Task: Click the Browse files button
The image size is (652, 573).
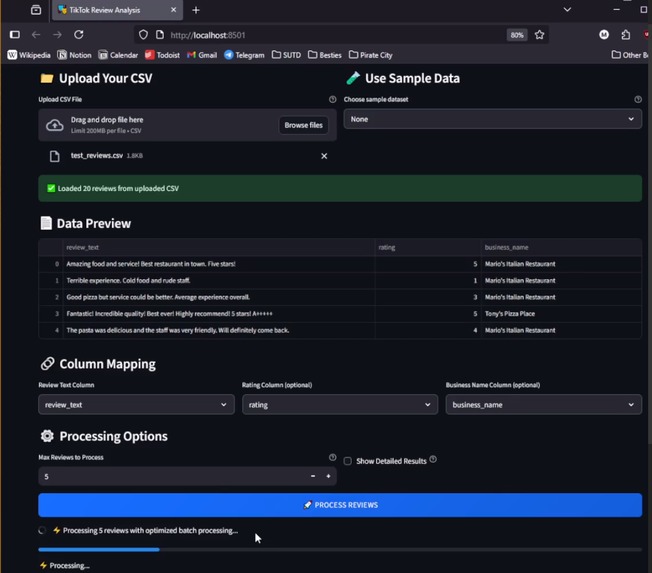Action: point(303,125)
